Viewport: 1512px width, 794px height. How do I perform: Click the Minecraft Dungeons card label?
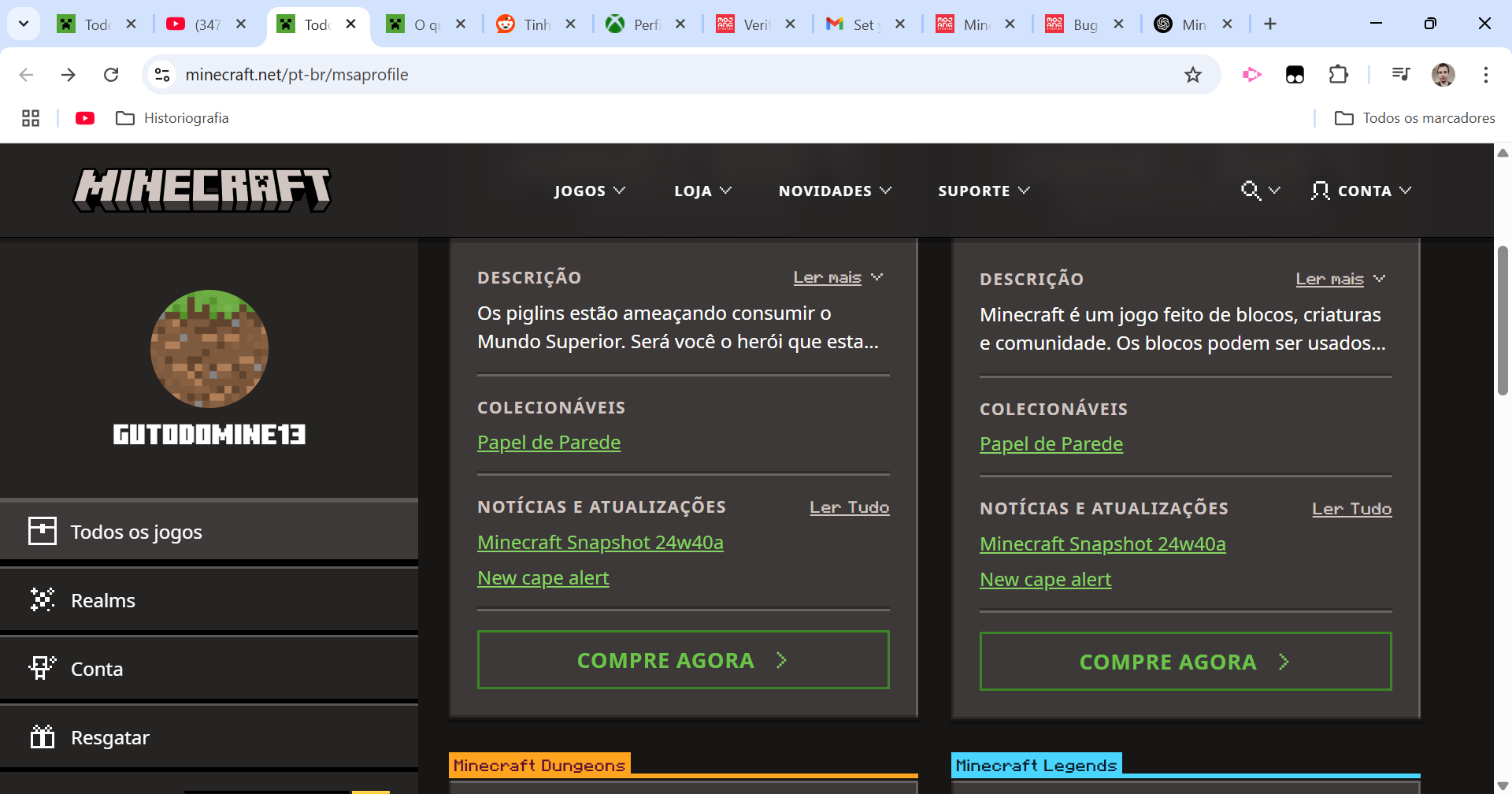539,765
